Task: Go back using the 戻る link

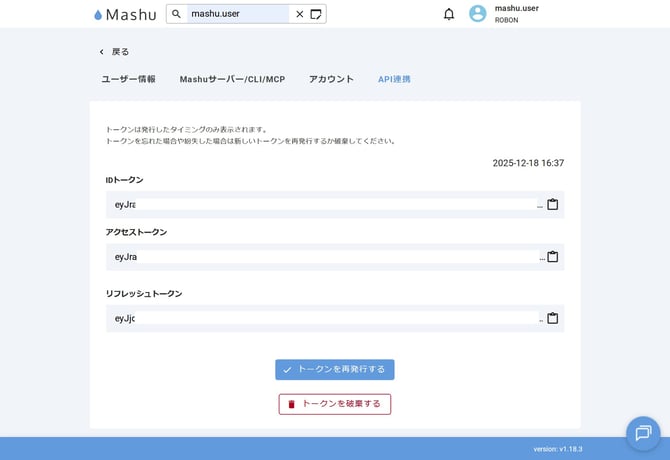Action: pos(114,52)
